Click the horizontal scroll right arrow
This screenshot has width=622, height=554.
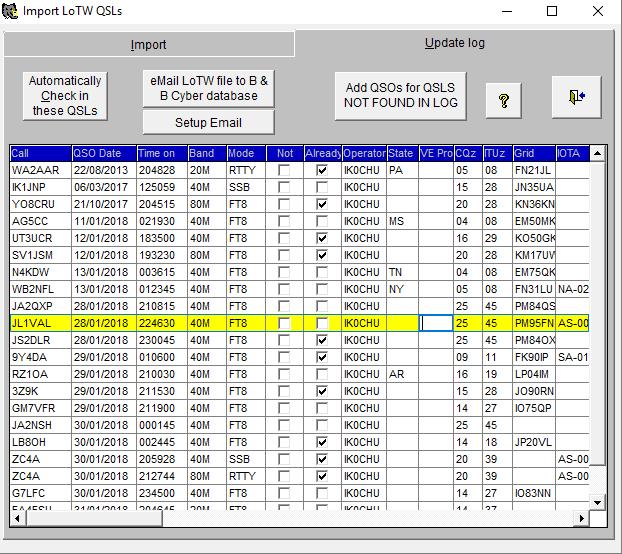[582, 518]
